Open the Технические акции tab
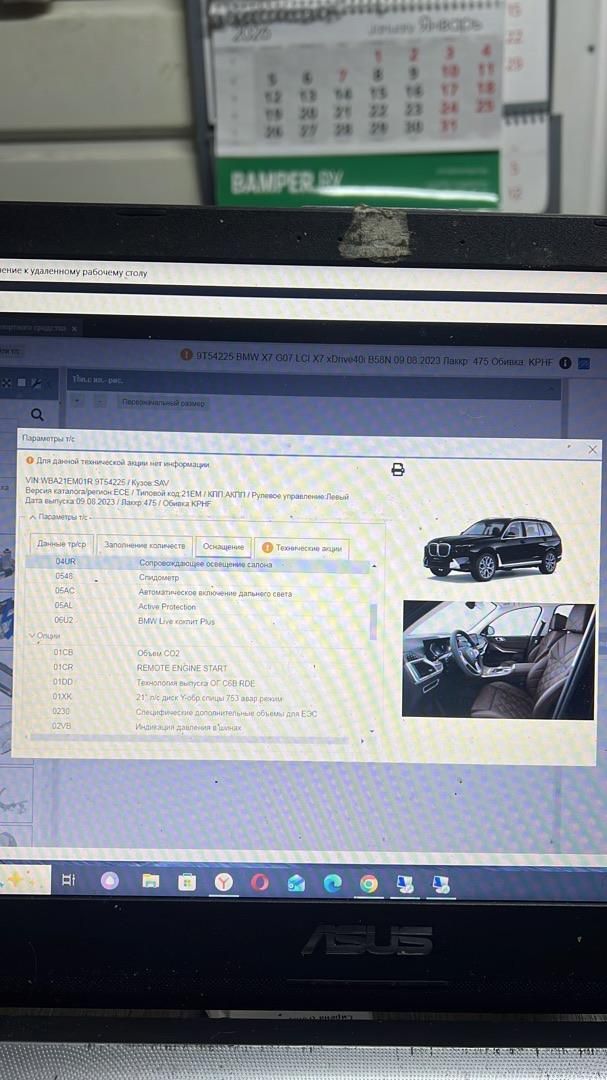Screen dimensions: 607x1080 (302, 548)
